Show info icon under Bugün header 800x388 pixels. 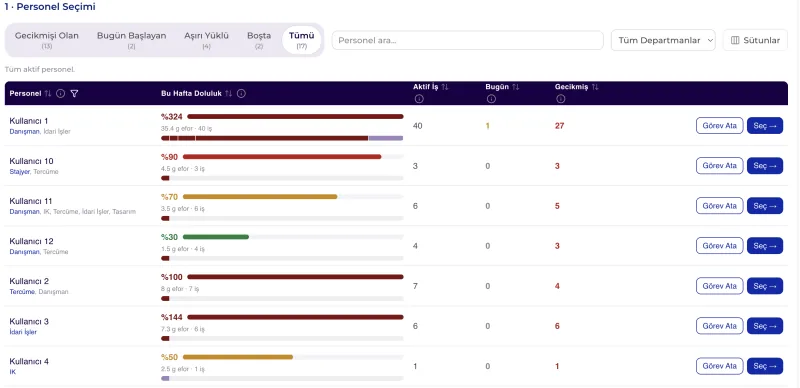point(491,99)
